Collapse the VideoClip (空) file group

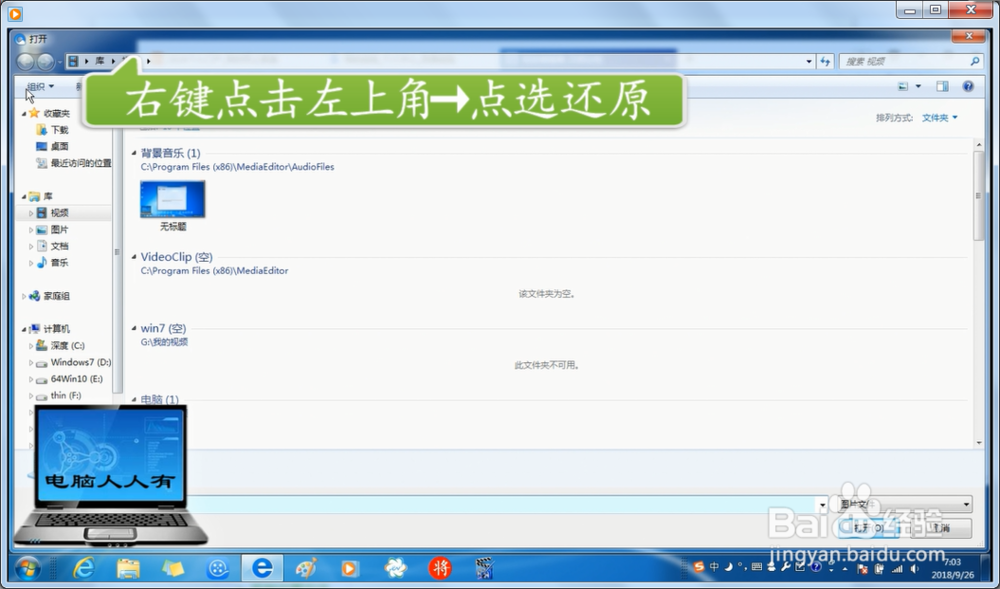pyautogui.click(x=134, y=257)
